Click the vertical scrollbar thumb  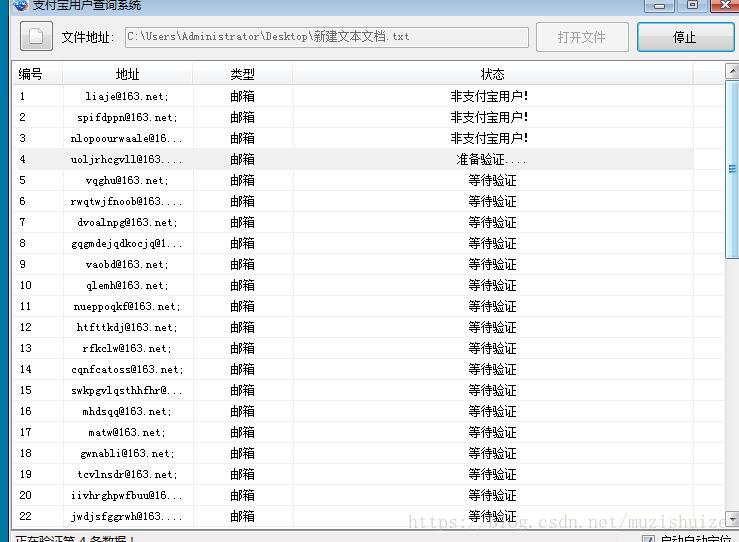tap(732, 169)
